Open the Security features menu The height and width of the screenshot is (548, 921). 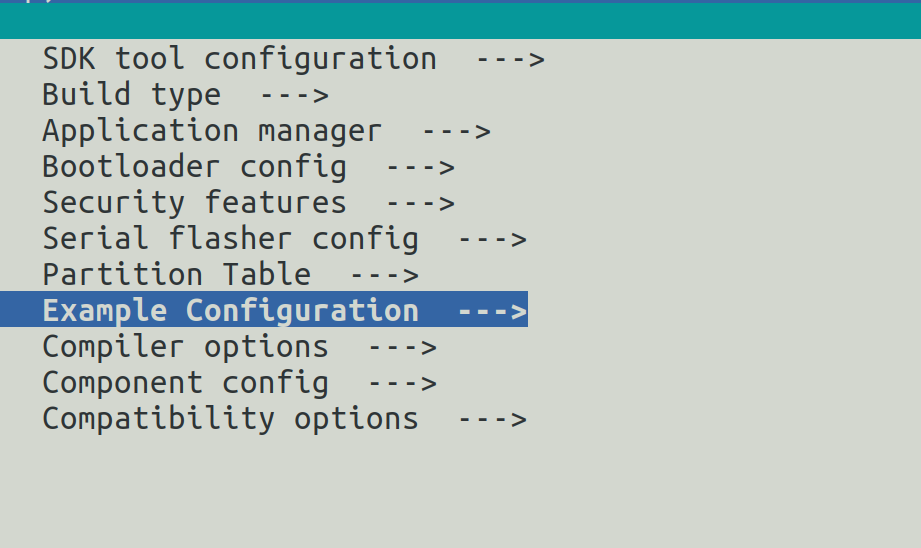(x=194, y=203)
